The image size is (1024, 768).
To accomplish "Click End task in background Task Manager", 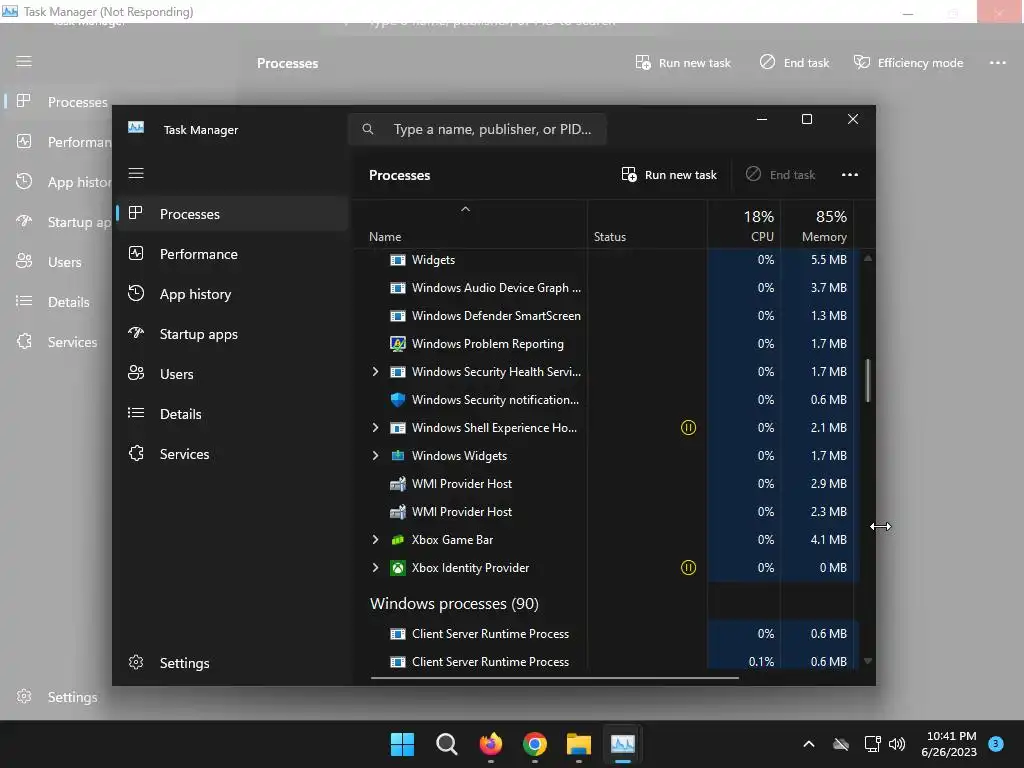I will [794, 63].
